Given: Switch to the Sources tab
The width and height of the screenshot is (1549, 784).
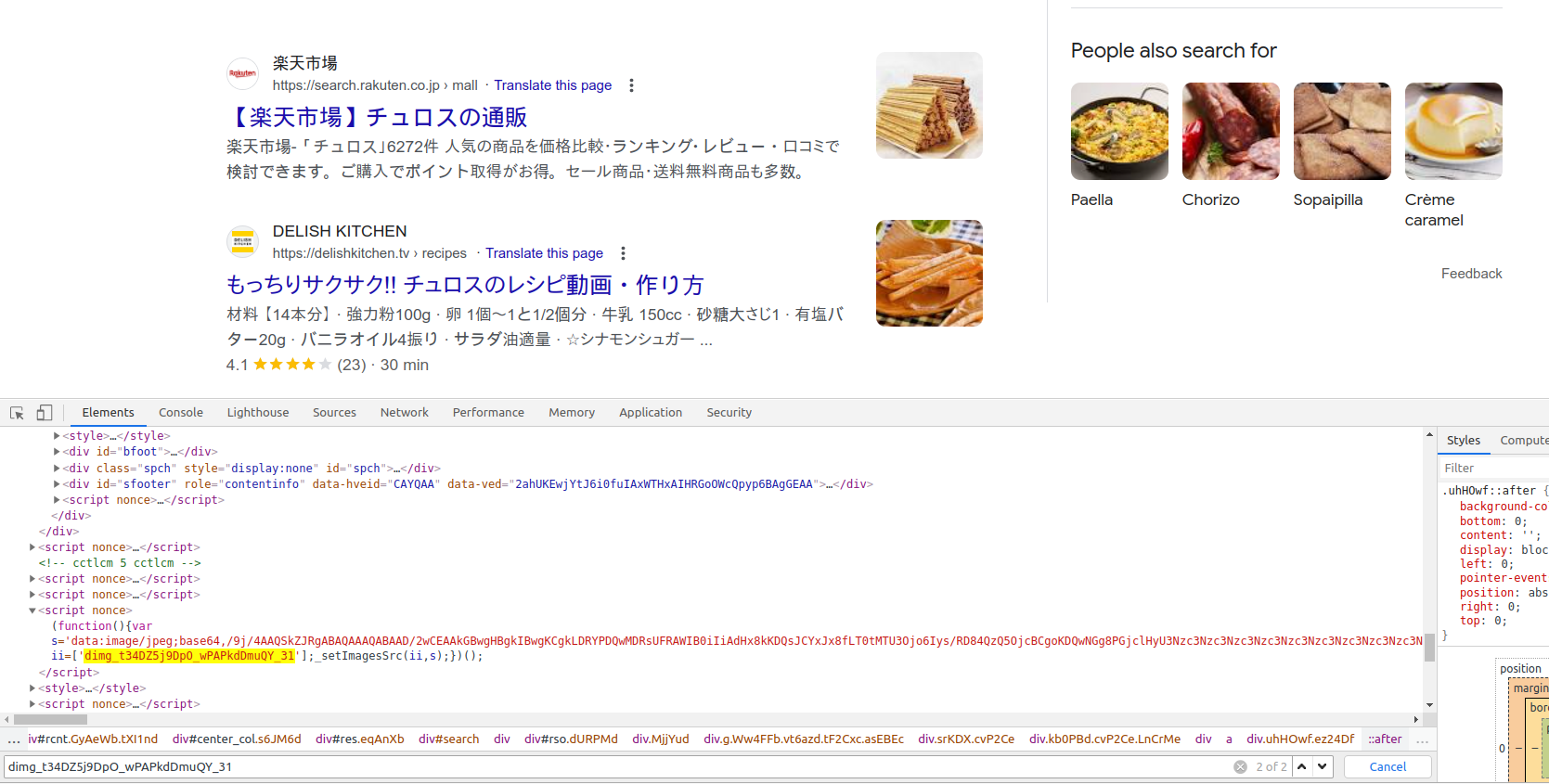Looking at the screenshot, I should click(x=334, y=413).
